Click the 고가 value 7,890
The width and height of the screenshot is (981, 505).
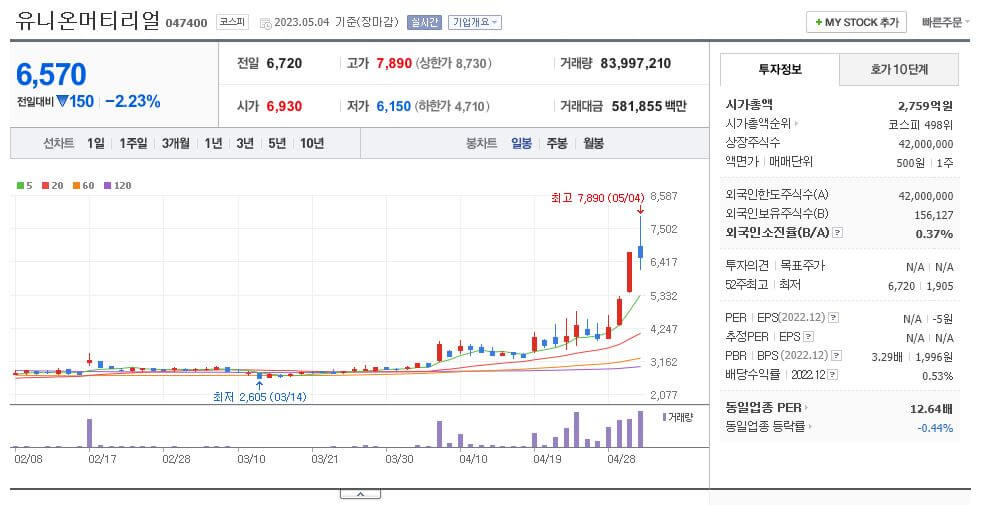(394, 63)
